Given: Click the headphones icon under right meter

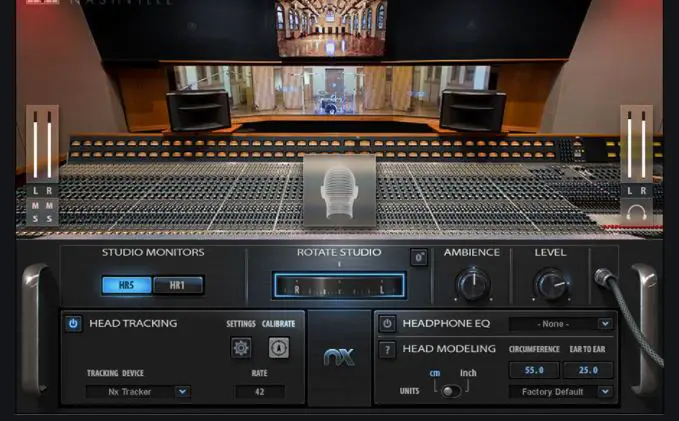Looking at the screenshot, I should pyautogui.click(x=637, y=212).
